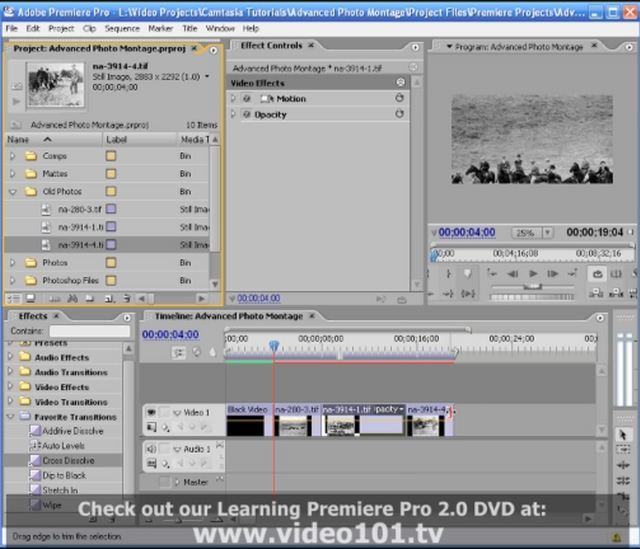Toggle Audio 1 track speaker output
Image resolution: width=640 pixels, height=549 pixels.
point(151,449)
